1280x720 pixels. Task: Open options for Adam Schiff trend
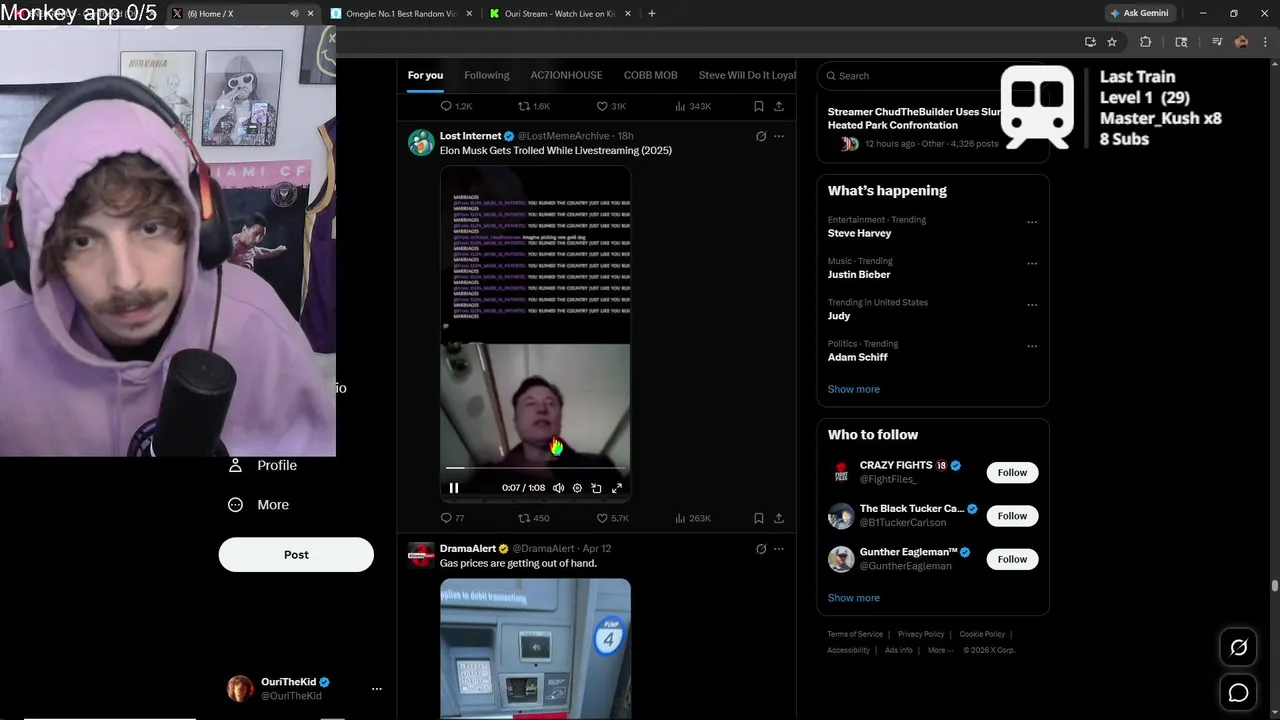pyautogui.click(x=1032, y=346)
